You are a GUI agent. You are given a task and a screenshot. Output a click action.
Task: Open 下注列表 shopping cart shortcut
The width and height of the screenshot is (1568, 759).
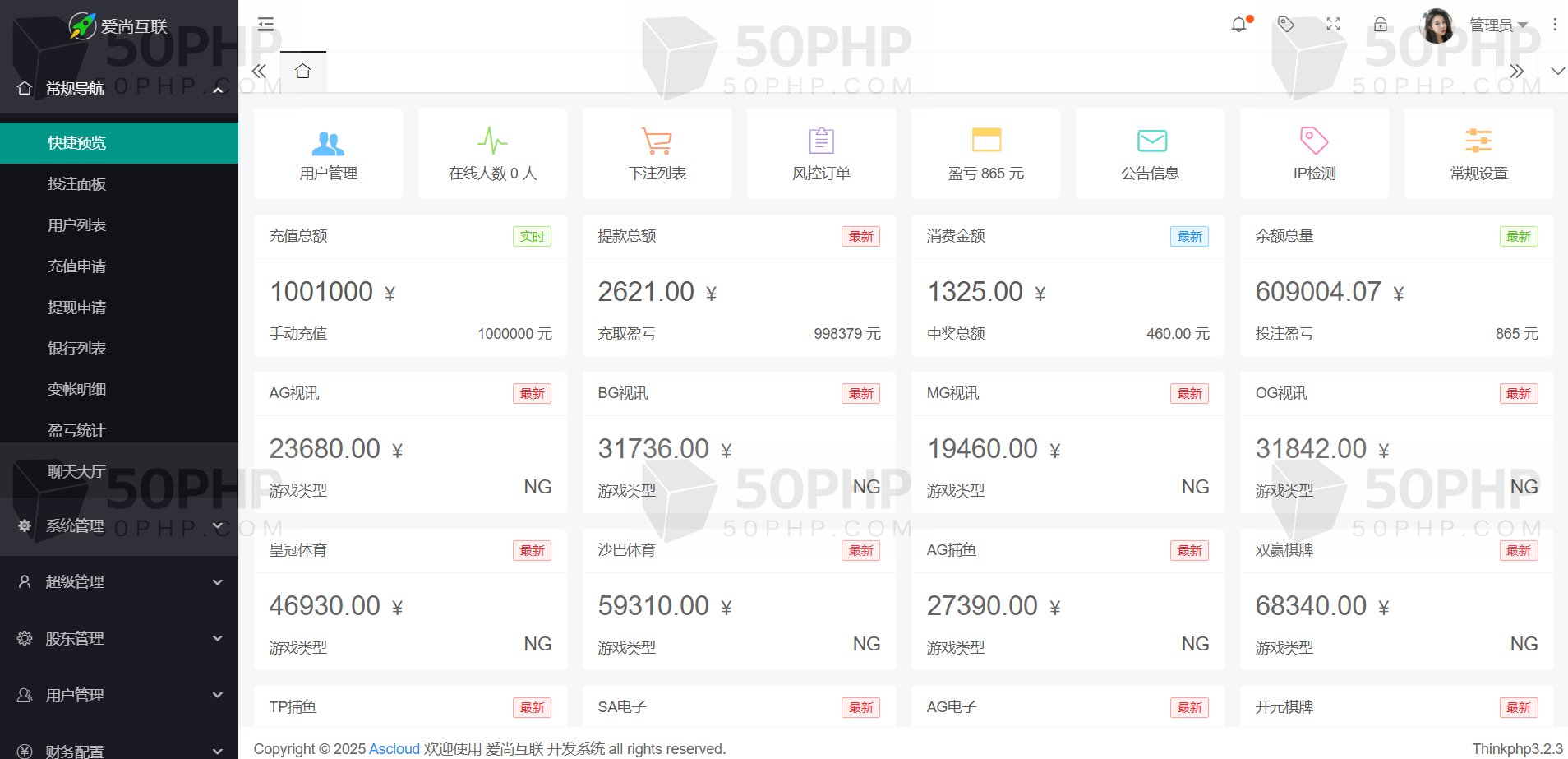pos(657,153)
